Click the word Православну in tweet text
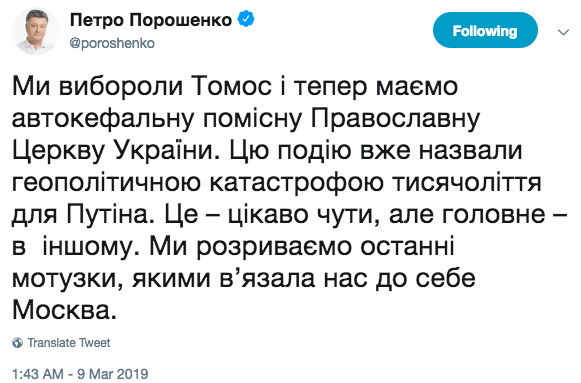This screenshot has height=383, width=581. pos(395,119)
